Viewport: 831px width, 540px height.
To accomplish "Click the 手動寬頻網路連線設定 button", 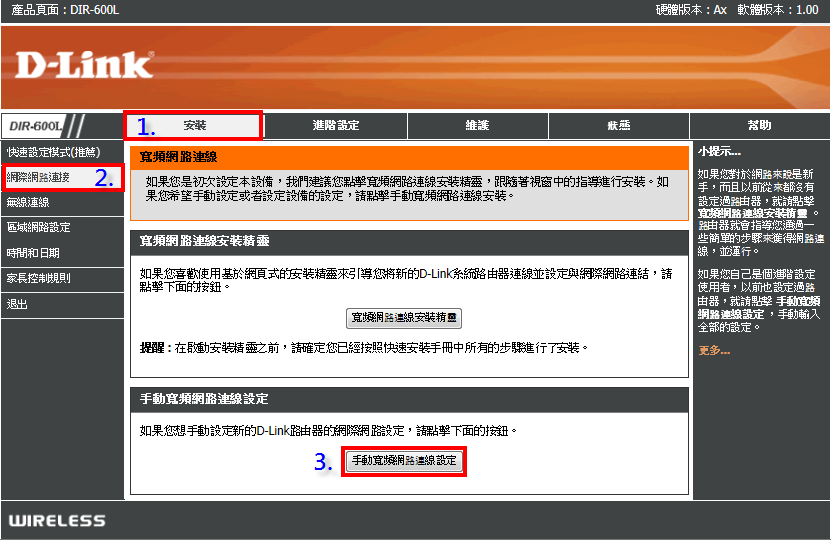I will (404, 461).
